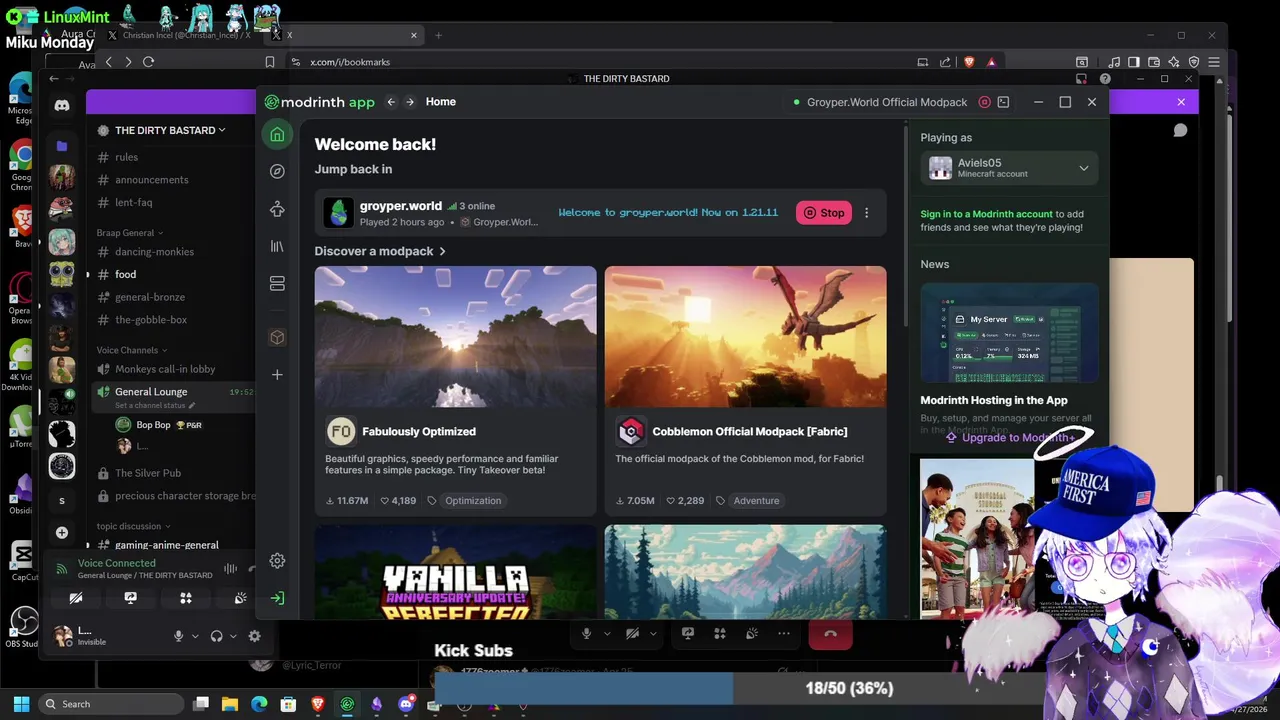1280x720 pixels.
Task: Open more options ellipsis in Discord call bar
Action: pos(784,634)
